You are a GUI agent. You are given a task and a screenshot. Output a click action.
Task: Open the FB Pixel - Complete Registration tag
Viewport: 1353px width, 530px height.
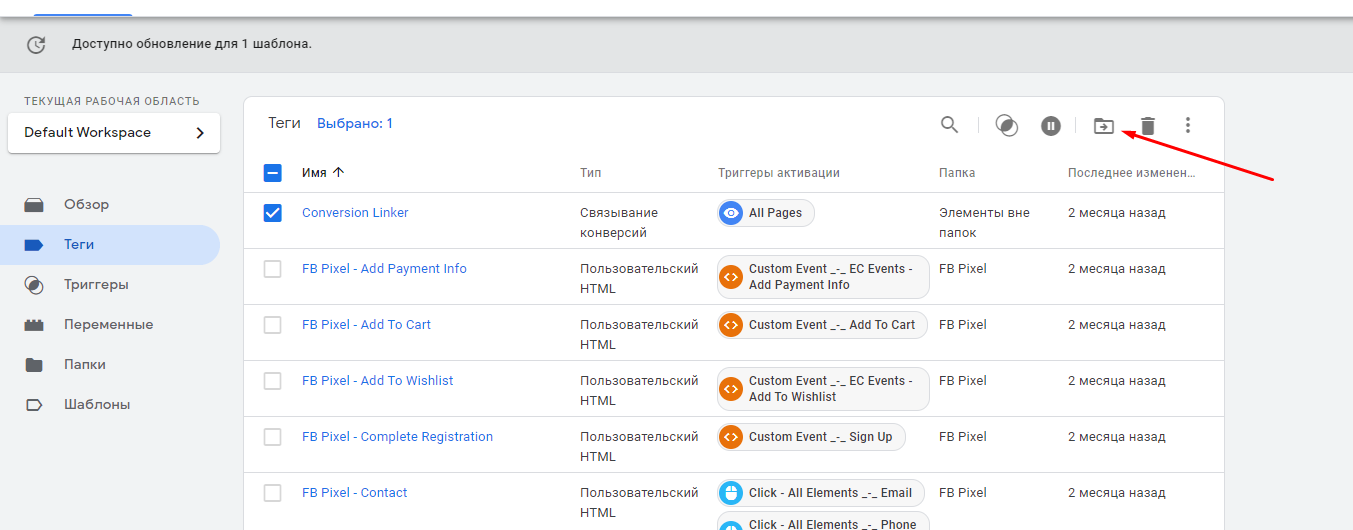(x=397, y=437)
